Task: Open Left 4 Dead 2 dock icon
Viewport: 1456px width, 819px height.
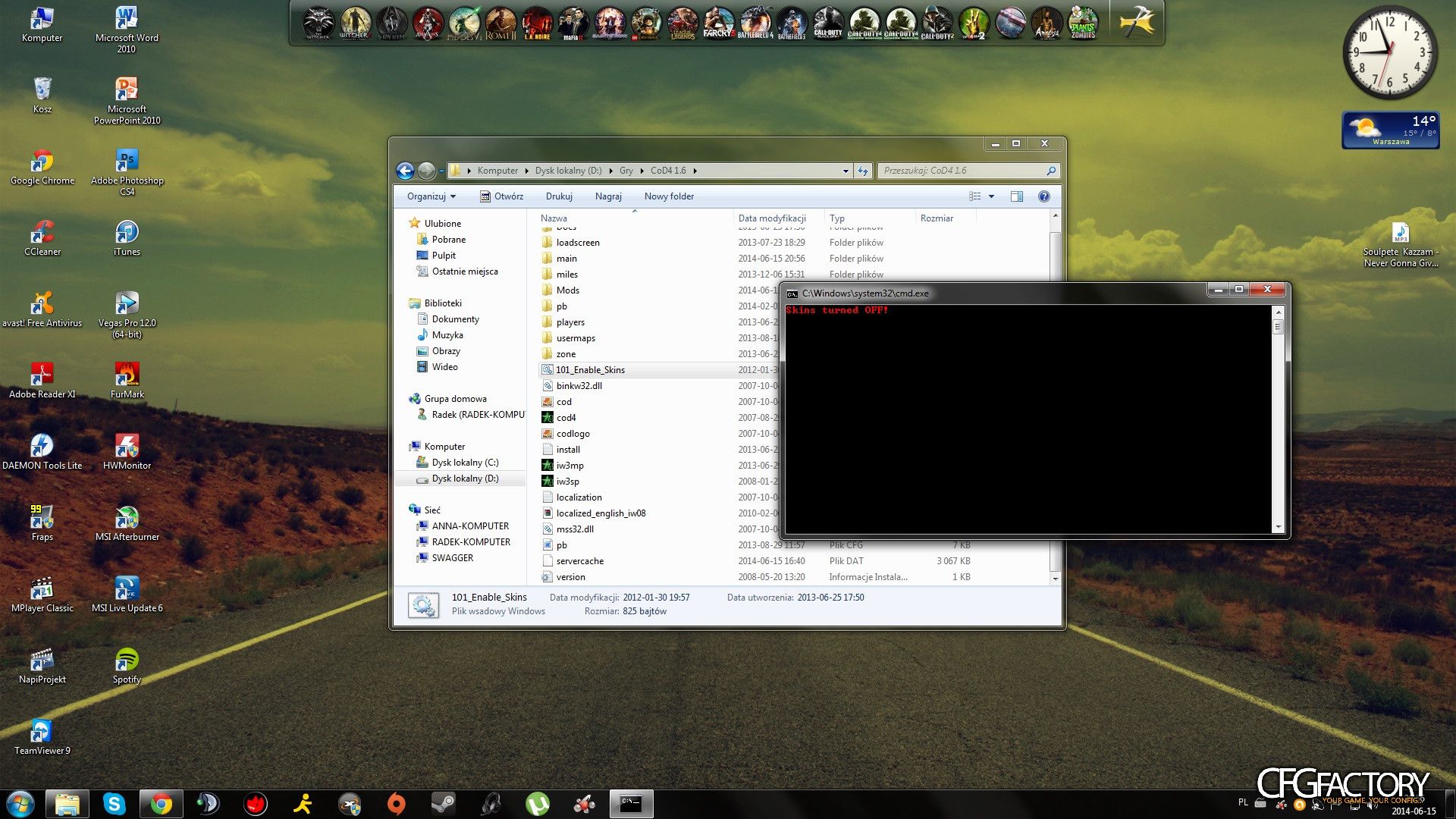Action: (974, 23)
